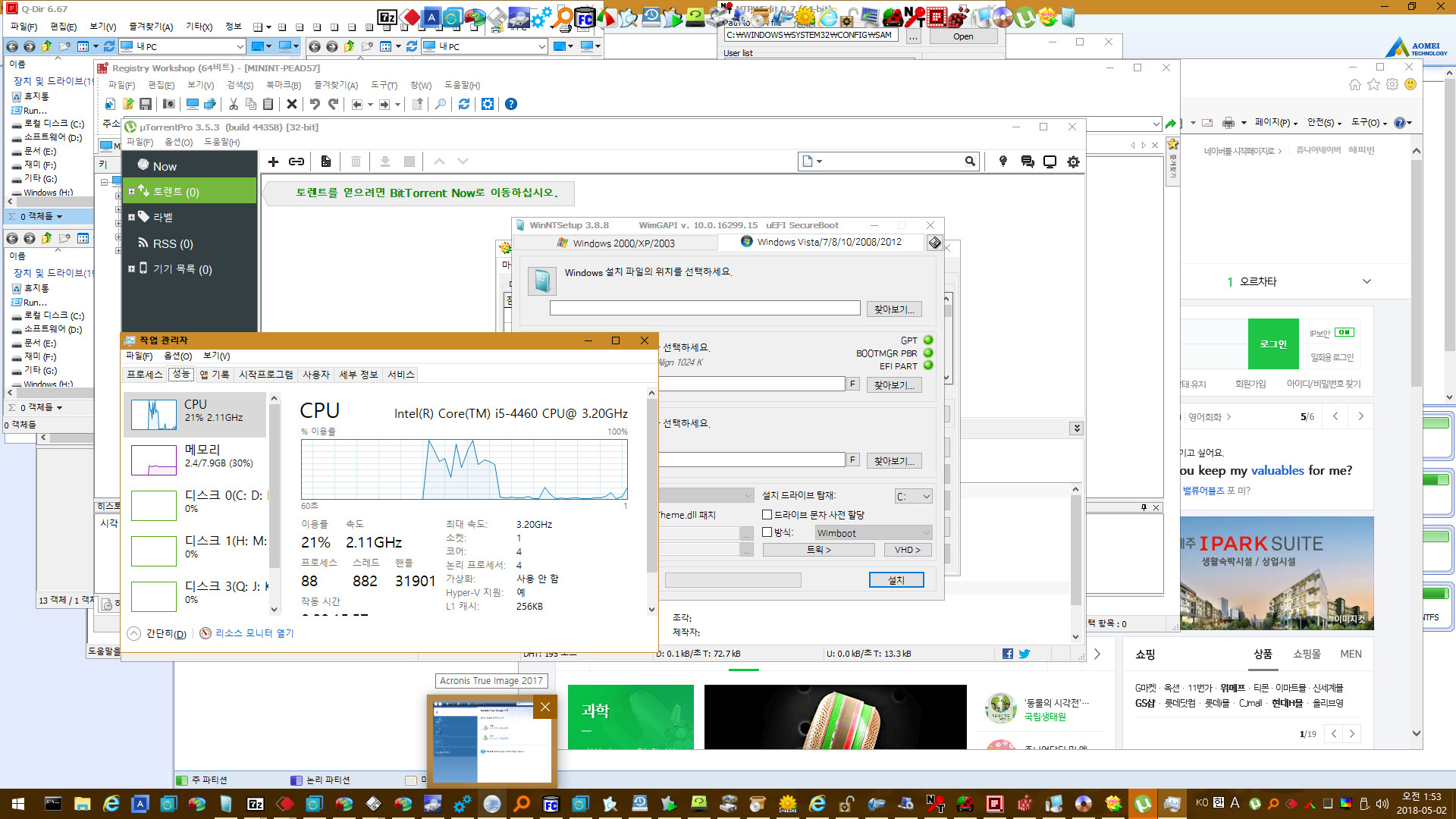Image resolution: width=1456 pixels, height=819 pixels.
Task: Click Facebook icon in uTorrent status bar
Action: (x=1008, y=654)
